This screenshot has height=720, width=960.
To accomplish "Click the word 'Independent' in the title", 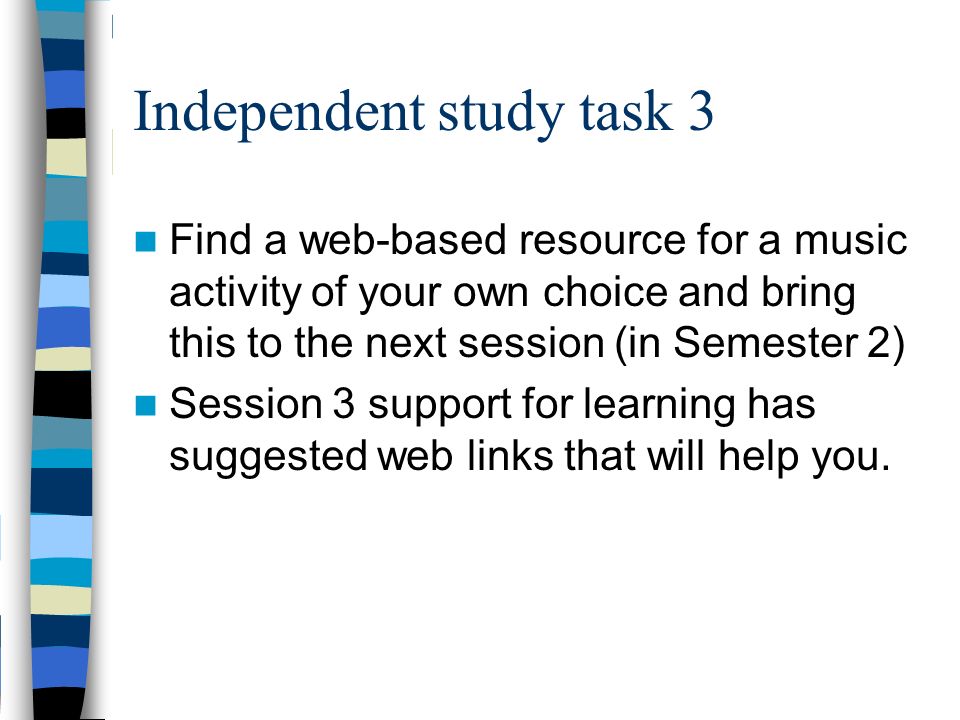I will 279,112.
